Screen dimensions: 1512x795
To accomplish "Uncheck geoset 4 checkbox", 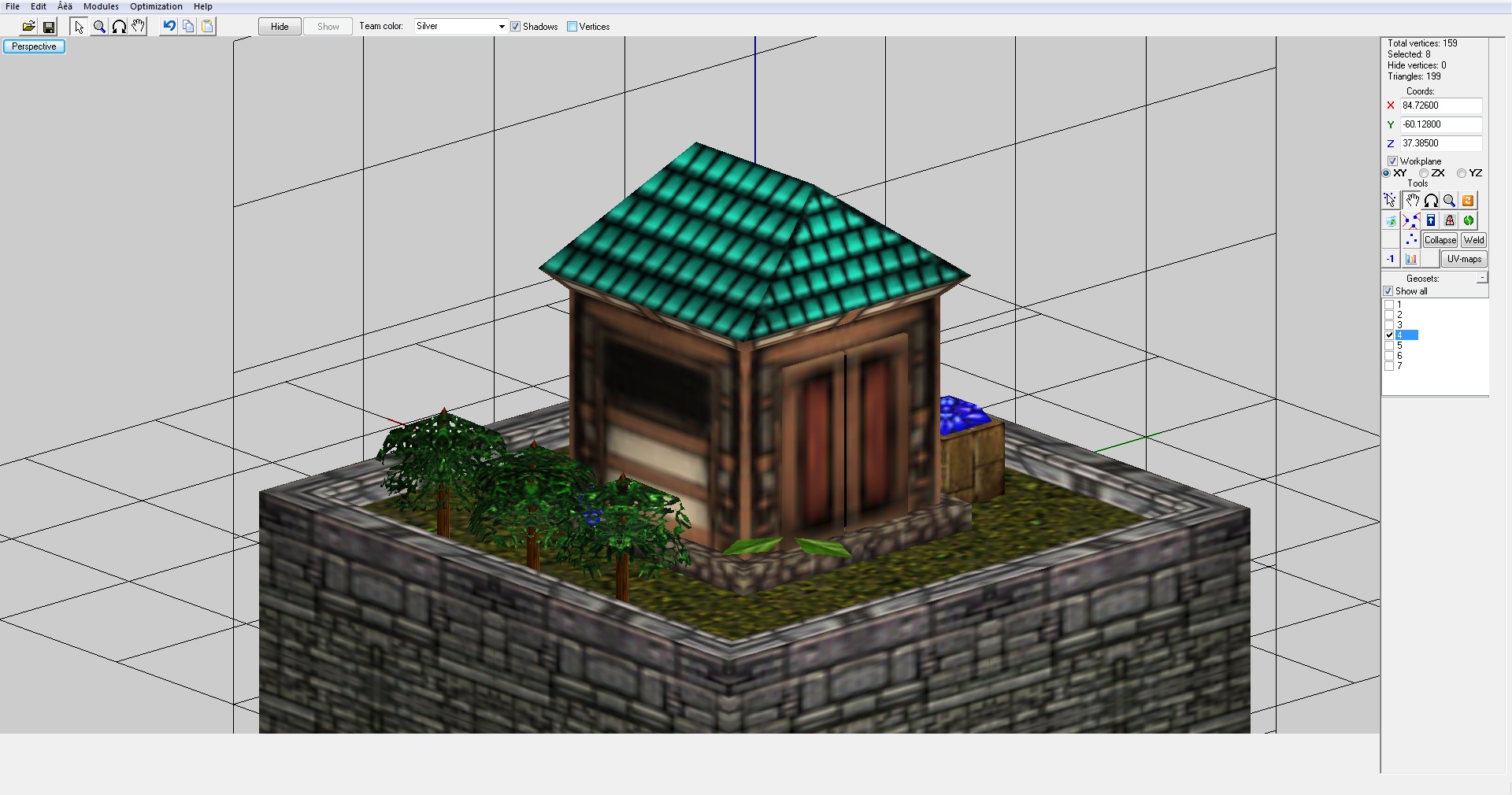I will tap(1389, 335).
